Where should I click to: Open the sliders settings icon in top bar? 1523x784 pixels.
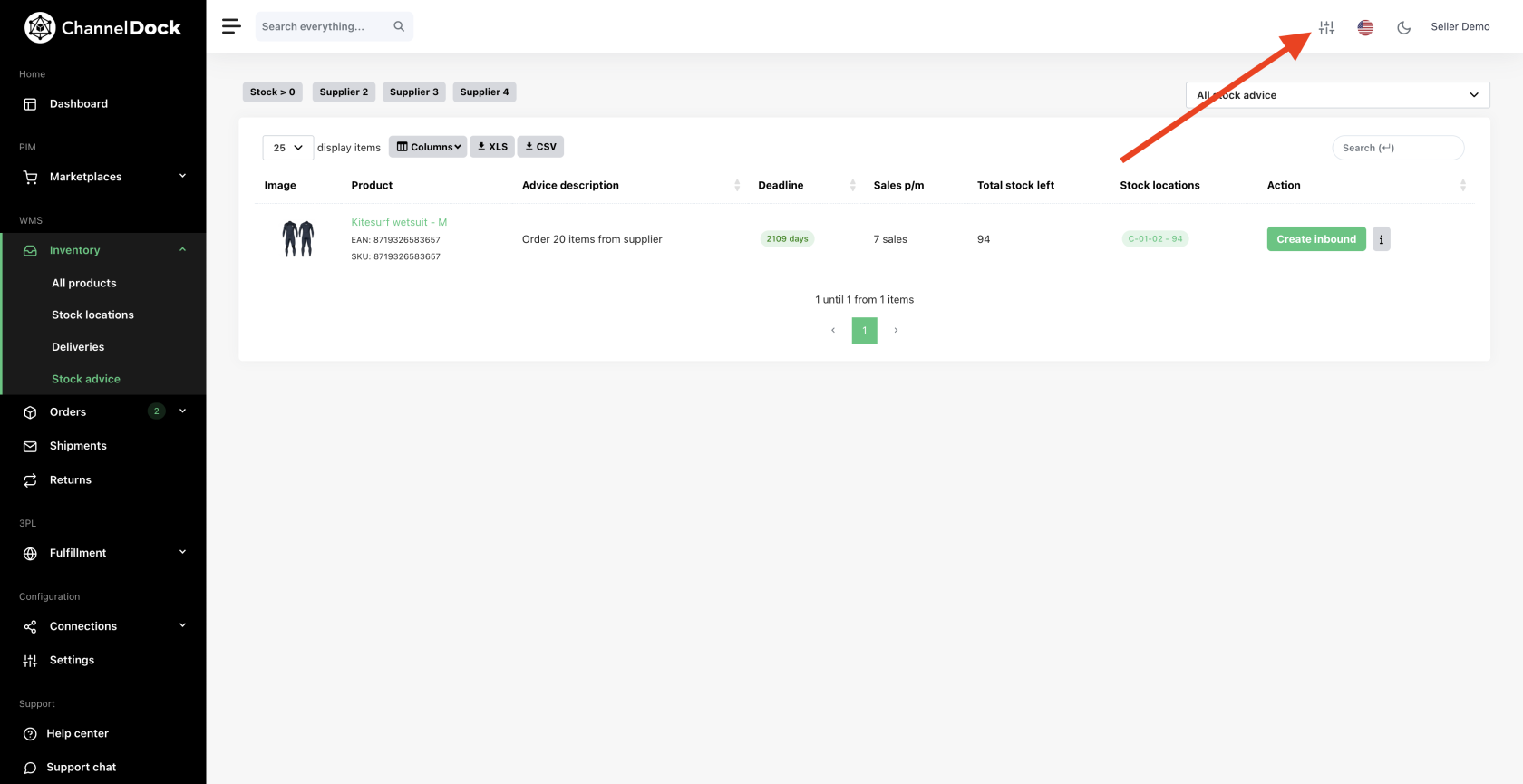pyautogui.click(x=1326, y=27)
